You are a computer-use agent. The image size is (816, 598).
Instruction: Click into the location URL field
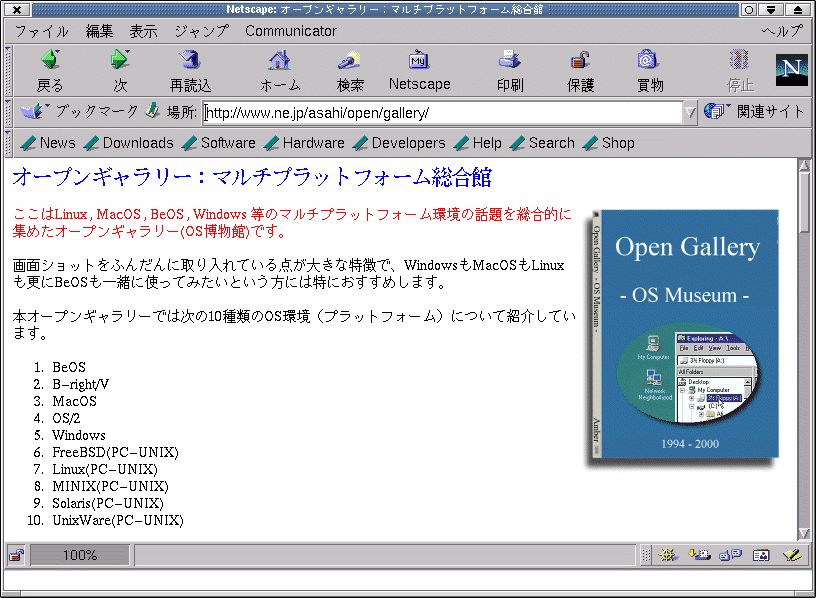(x=442, y=112)
